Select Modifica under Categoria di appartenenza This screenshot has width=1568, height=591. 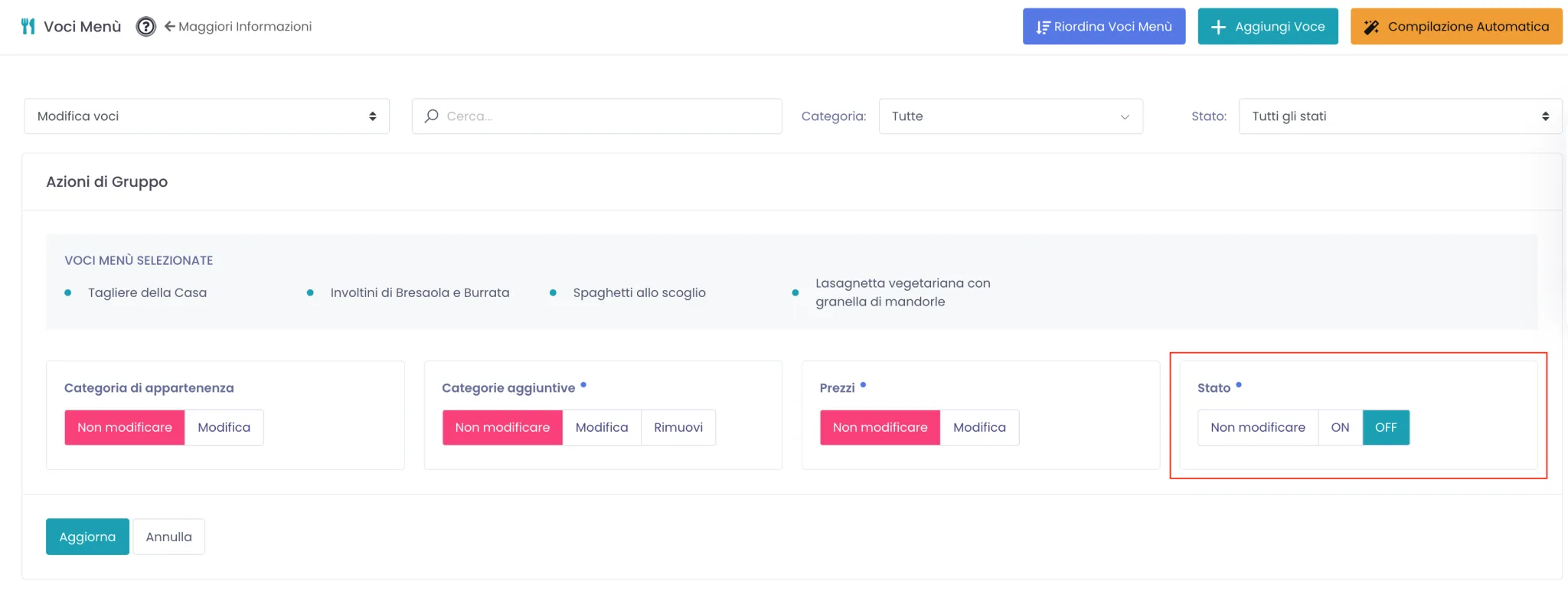pyautogui.click(x=224, y=427)
